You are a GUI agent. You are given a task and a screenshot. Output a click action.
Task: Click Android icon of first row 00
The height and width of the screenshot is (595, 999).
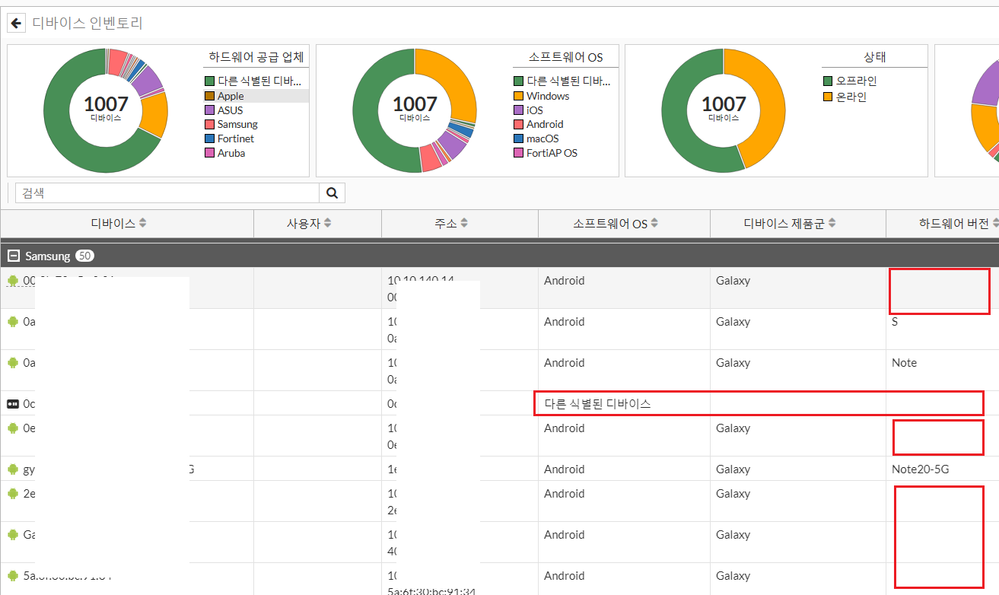tap(13, 280)
